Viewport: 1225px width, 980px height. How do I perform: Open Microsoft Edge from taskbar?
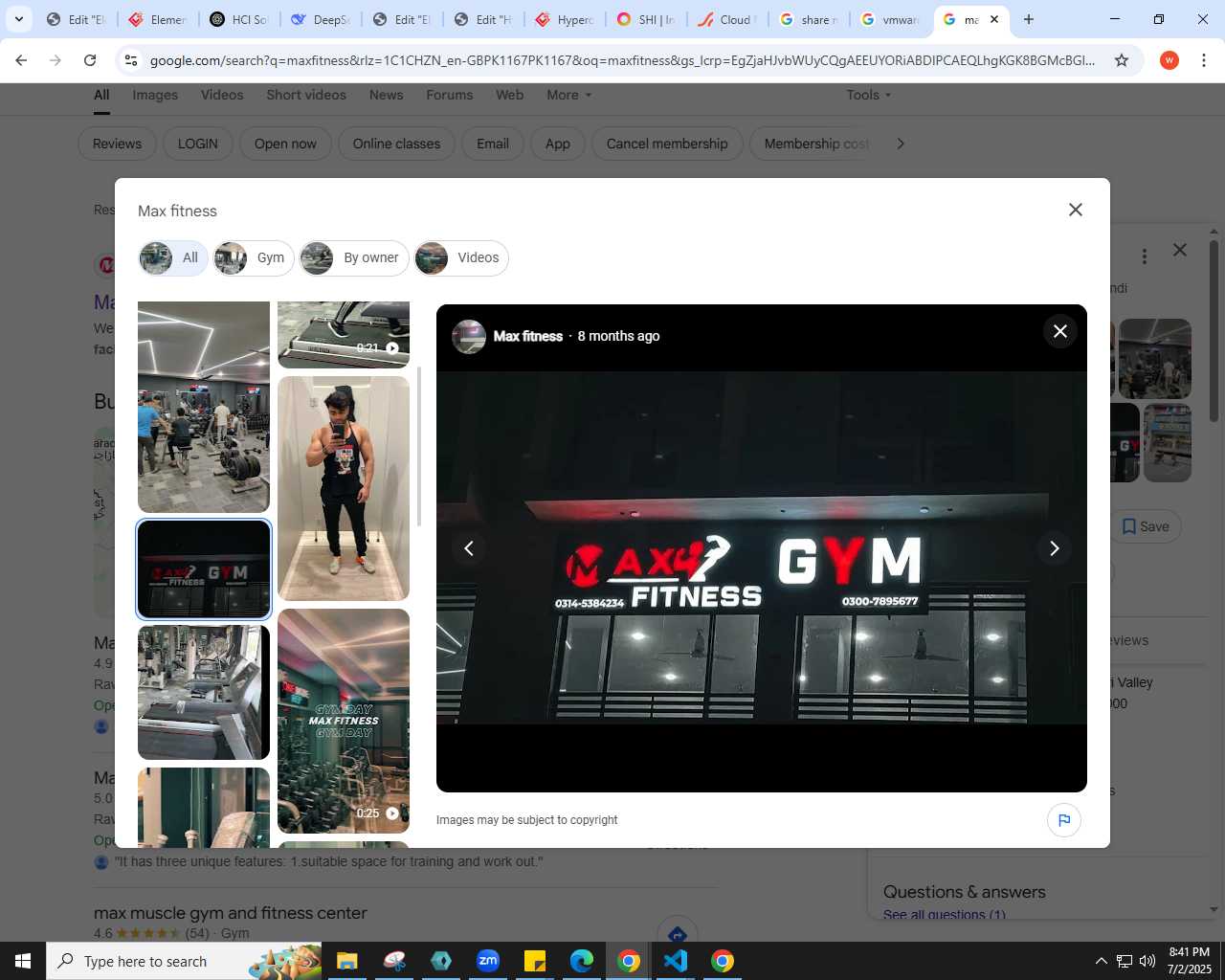point(582,961)
